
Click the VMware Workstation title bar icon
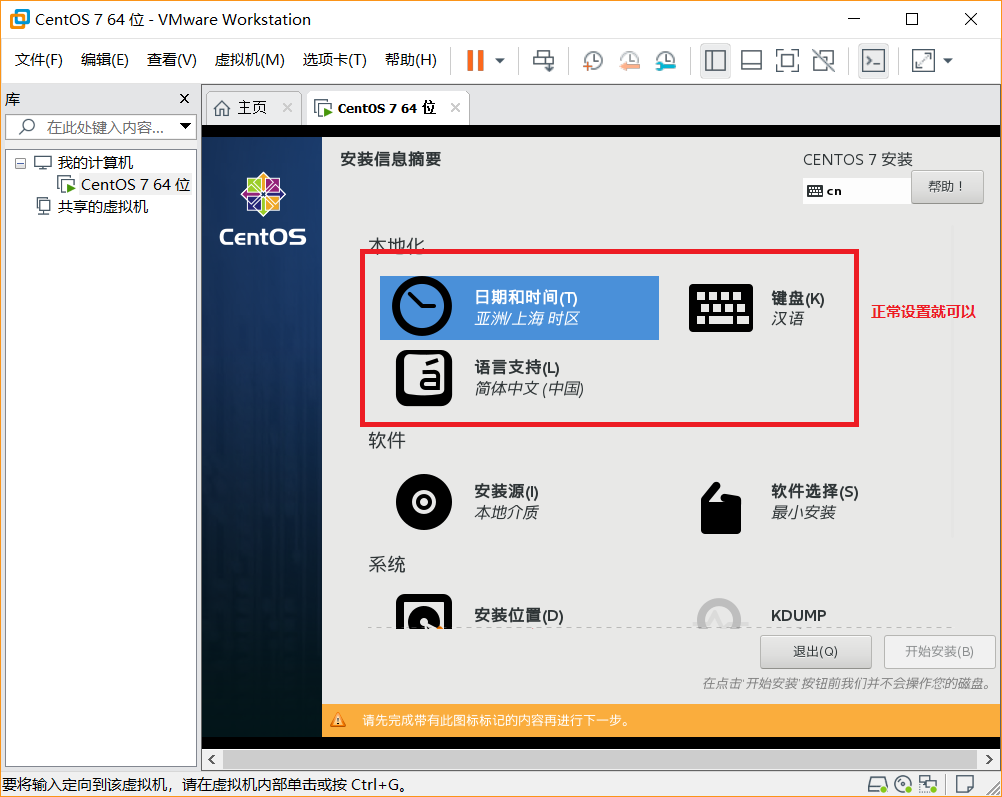20,19
